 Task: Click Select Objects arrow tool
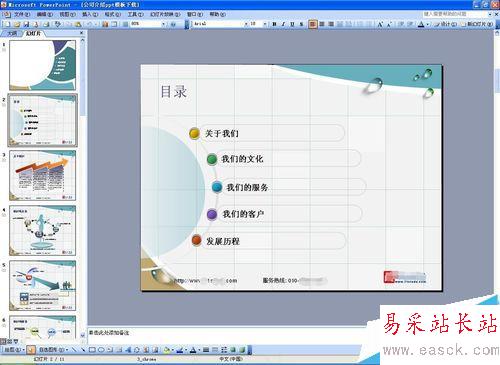(x=31, y=350)
